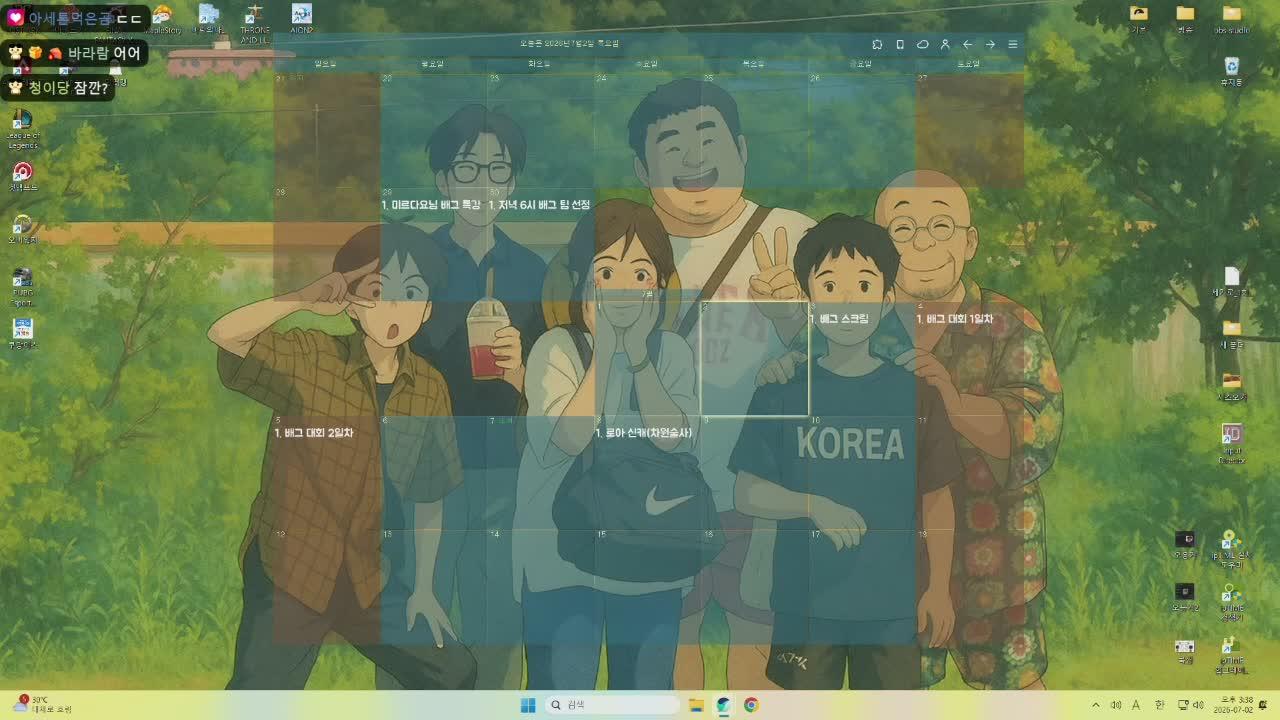
Task: Open Chrome from the taskbar
Action: 751,705
